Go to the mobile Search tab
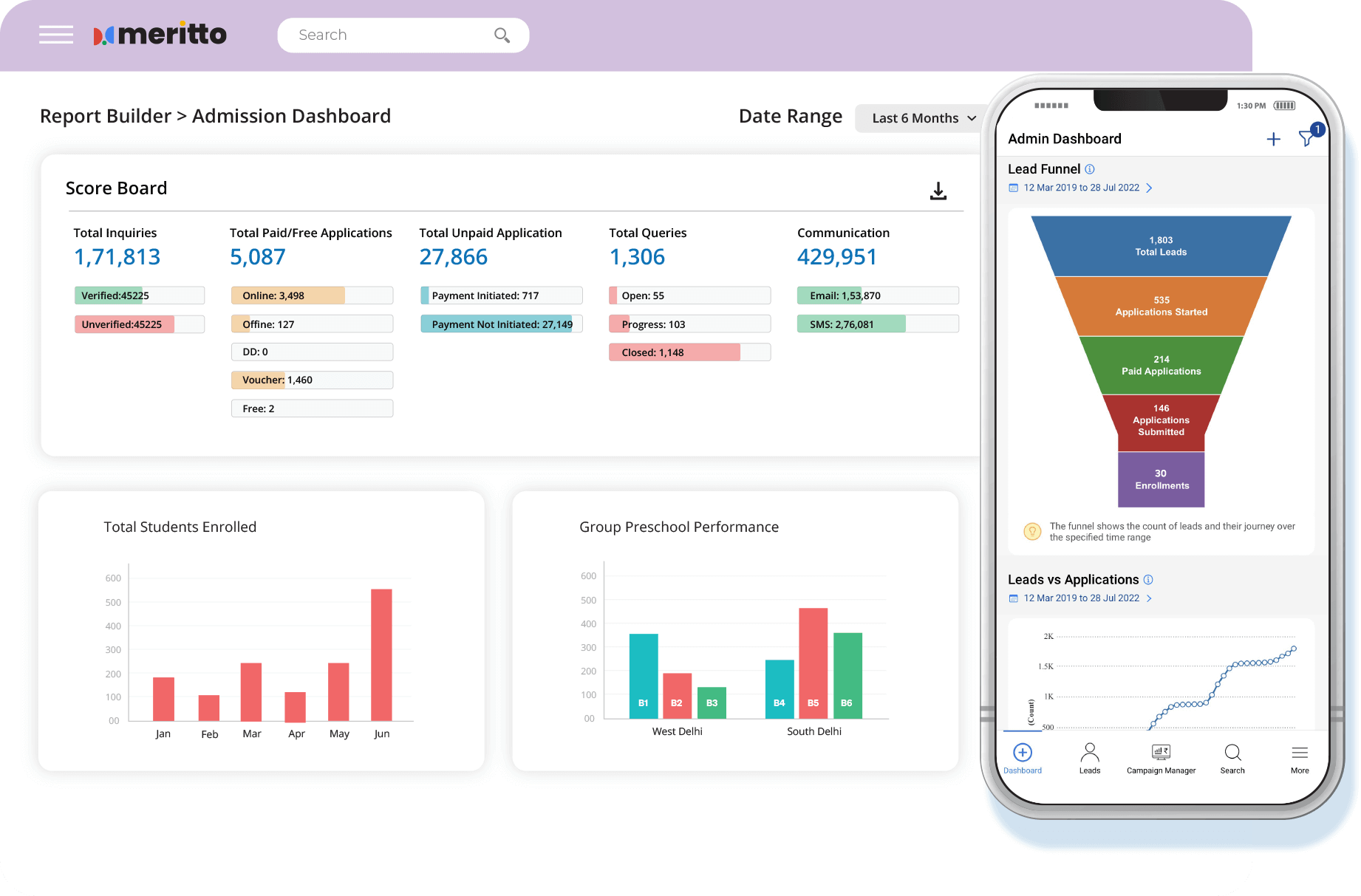Viewport: 1361px width, 896px height. click(1232, 759)
